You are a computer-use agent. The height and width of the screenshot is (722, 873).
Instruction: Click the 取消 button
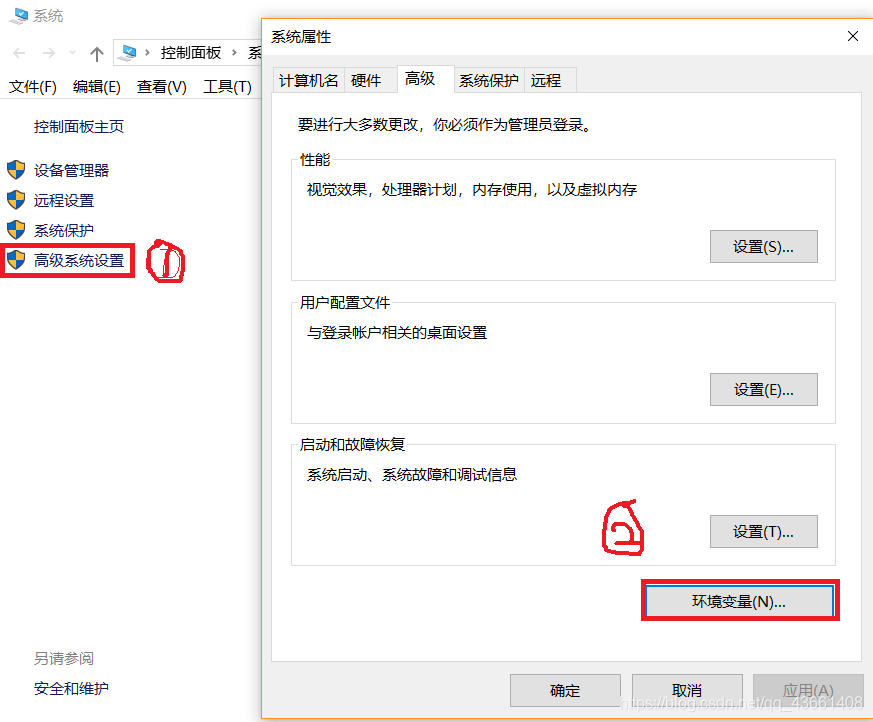pos(687,690)
